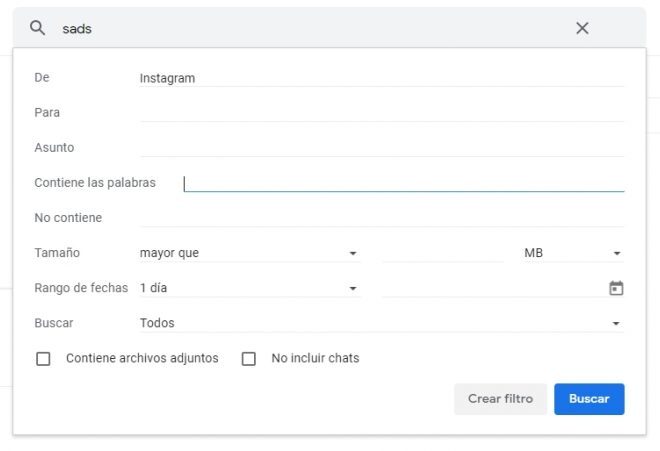Screen dimensions: 660x451
Task: Select the Asunto subject field
Action: (x=380, y=148)
